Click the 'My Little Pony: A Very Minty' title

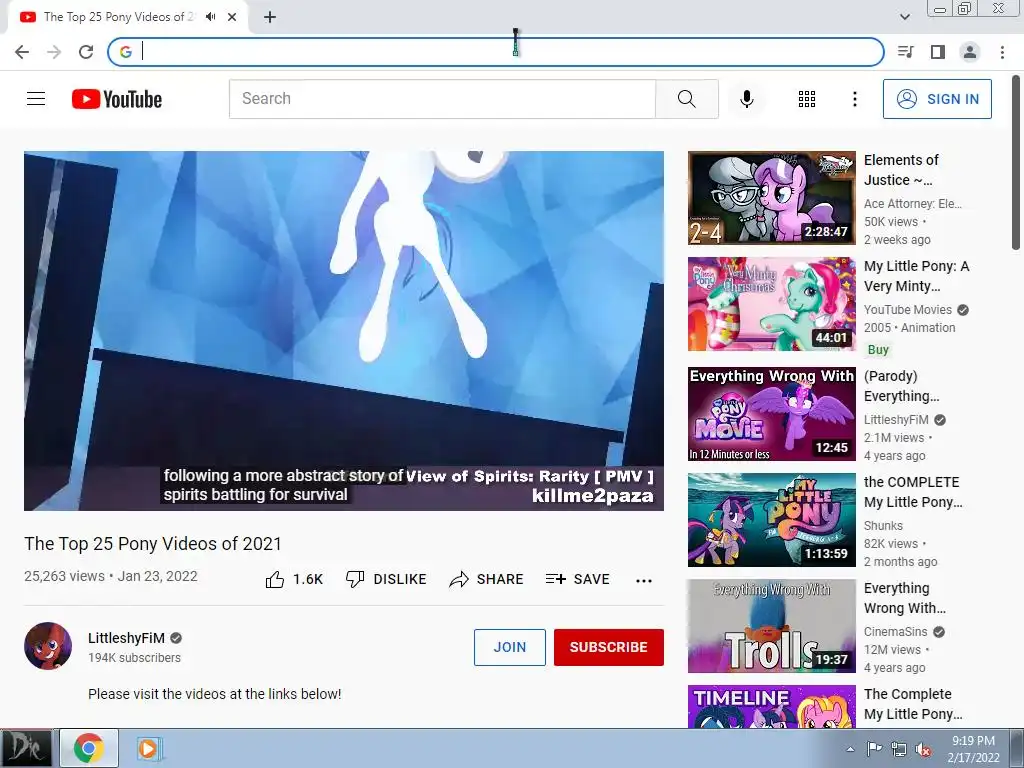pyautogui.click(x=916, y=276)
